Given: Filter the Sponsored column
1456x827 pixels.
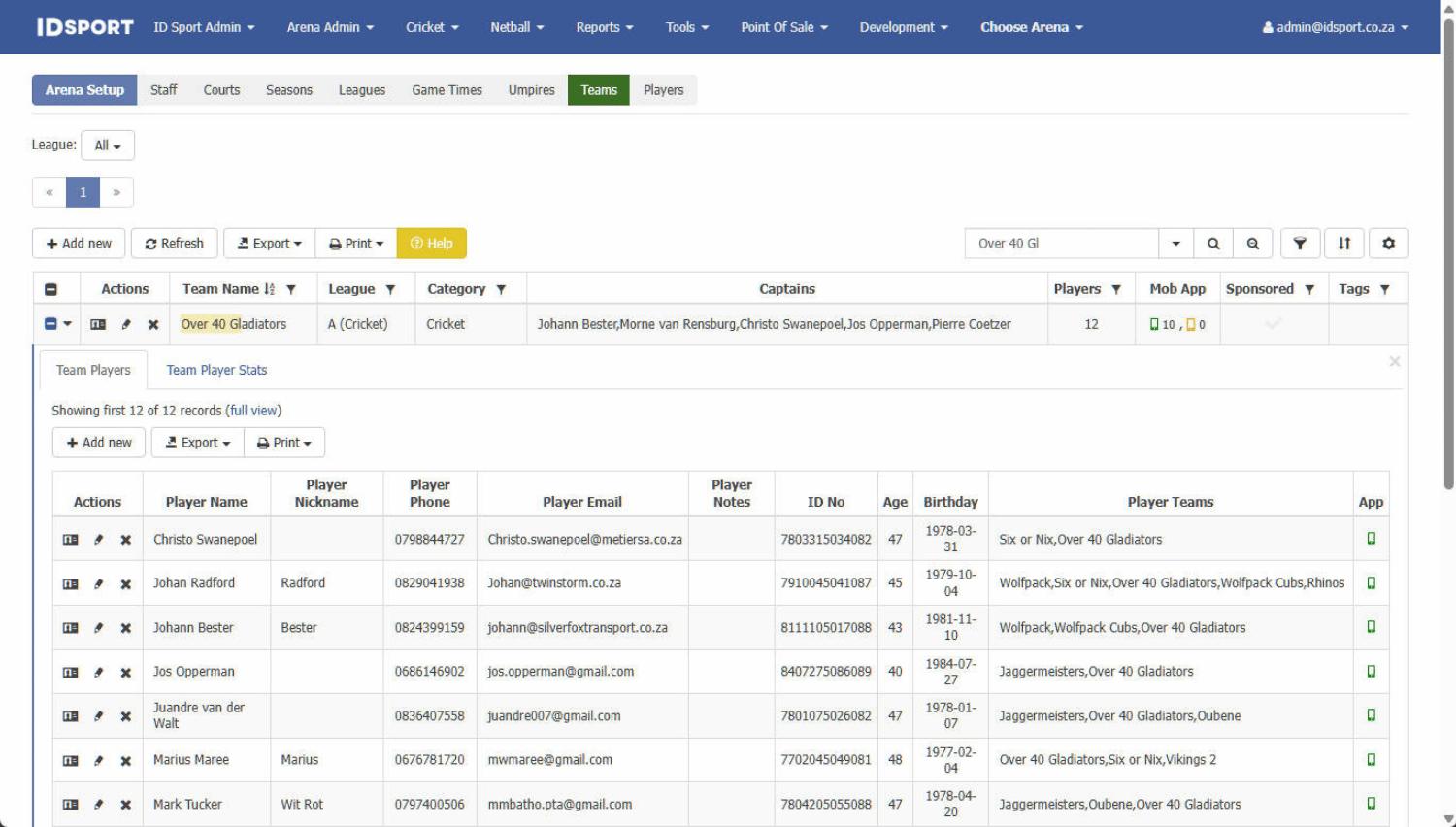Looking at the screenshot, I should (x=1309, y=289).
